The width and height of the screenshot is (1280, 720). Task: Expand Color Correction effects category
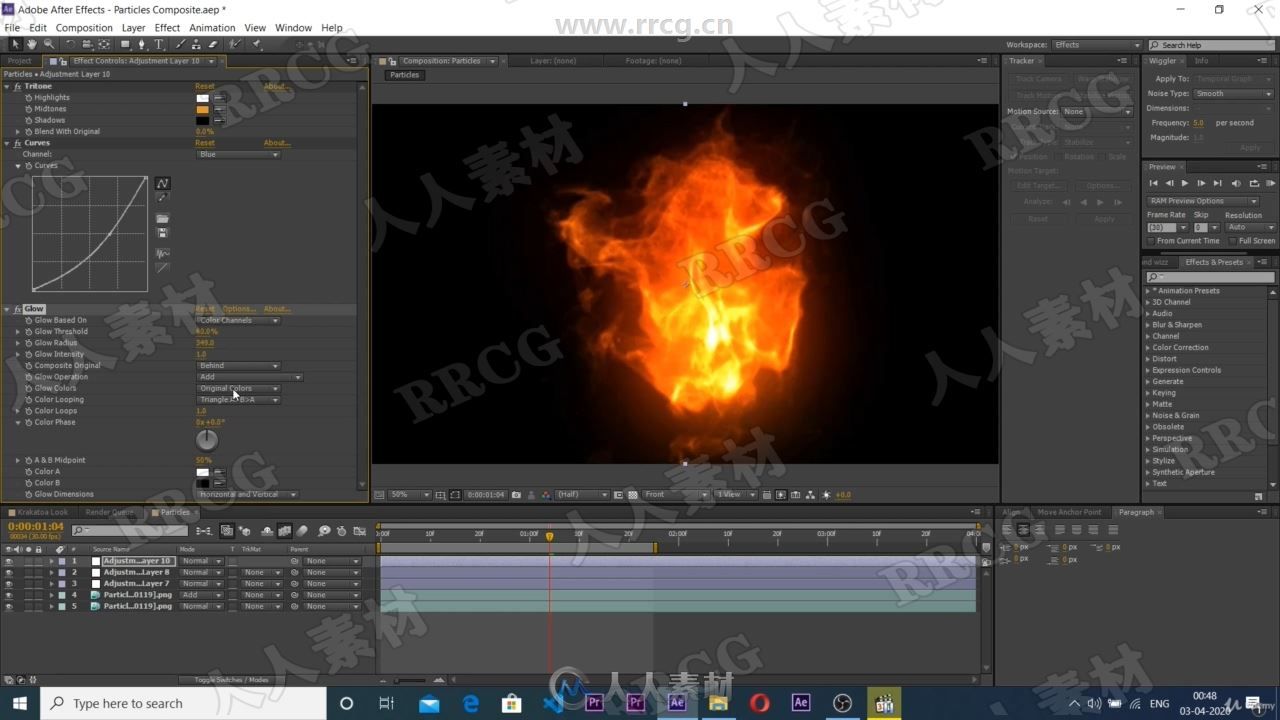click(x=1148, y=347)
